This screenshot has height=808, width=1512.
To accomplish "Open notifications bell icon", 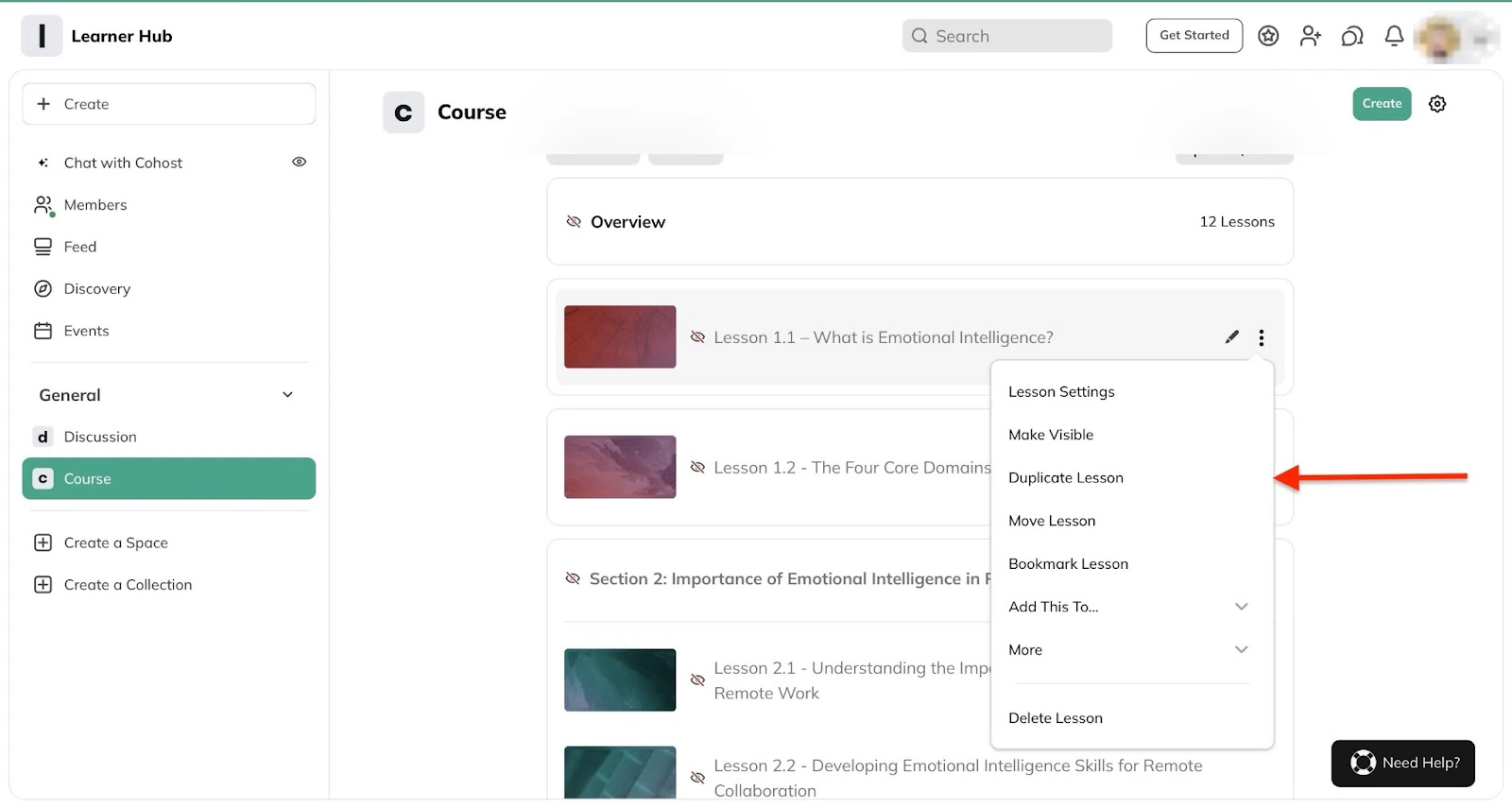I will pyautogui.click(x=1394, y=36).
